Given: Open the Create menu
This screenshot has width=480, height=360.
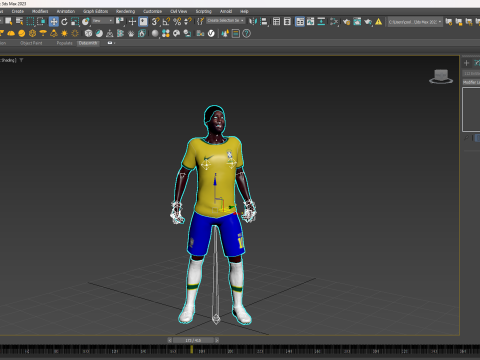Looking at the screenshot, I should tap(18, 11).
